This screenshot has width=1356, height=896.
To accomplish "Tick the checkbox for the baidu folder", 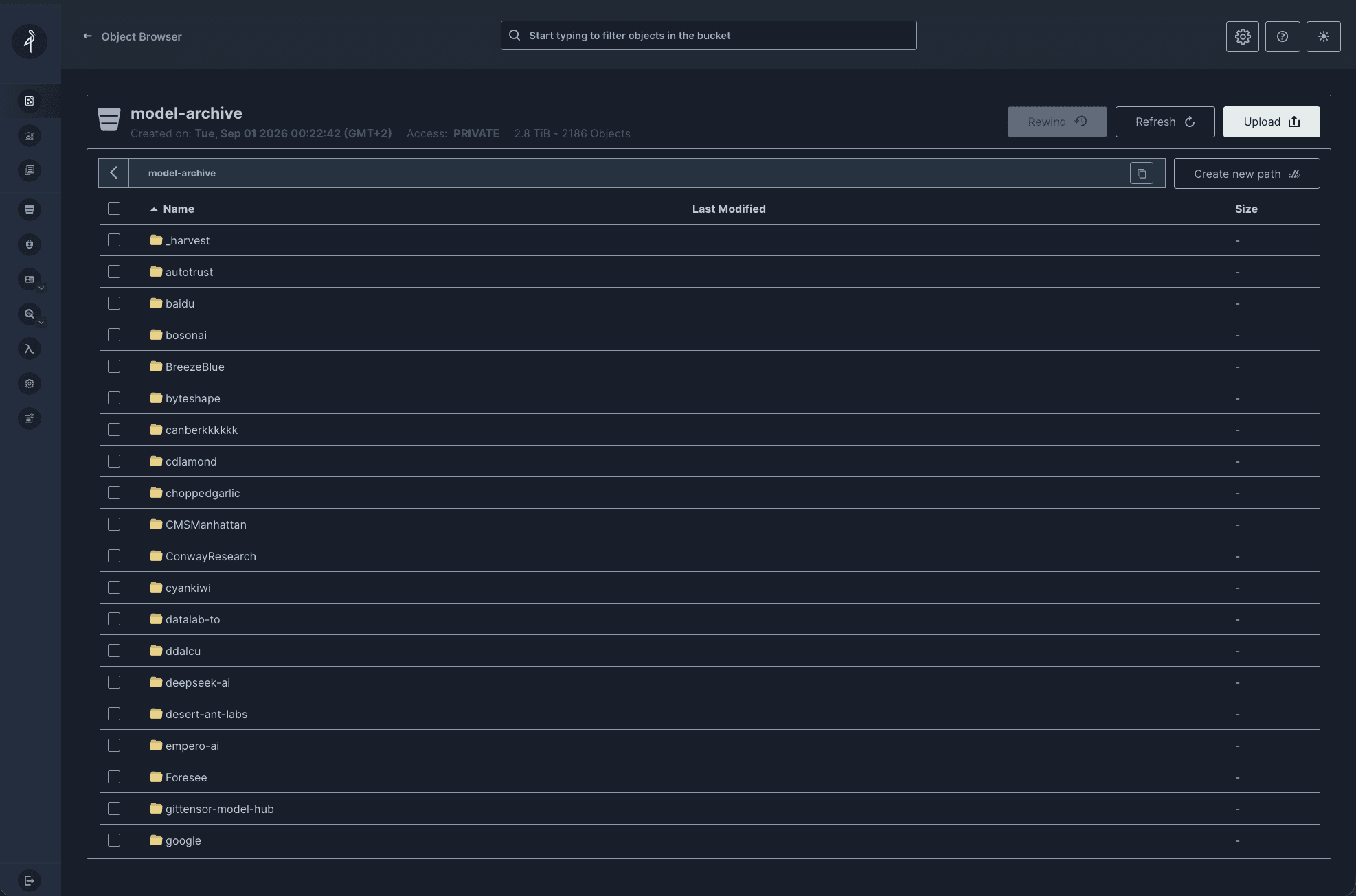I will click(114, 303).
